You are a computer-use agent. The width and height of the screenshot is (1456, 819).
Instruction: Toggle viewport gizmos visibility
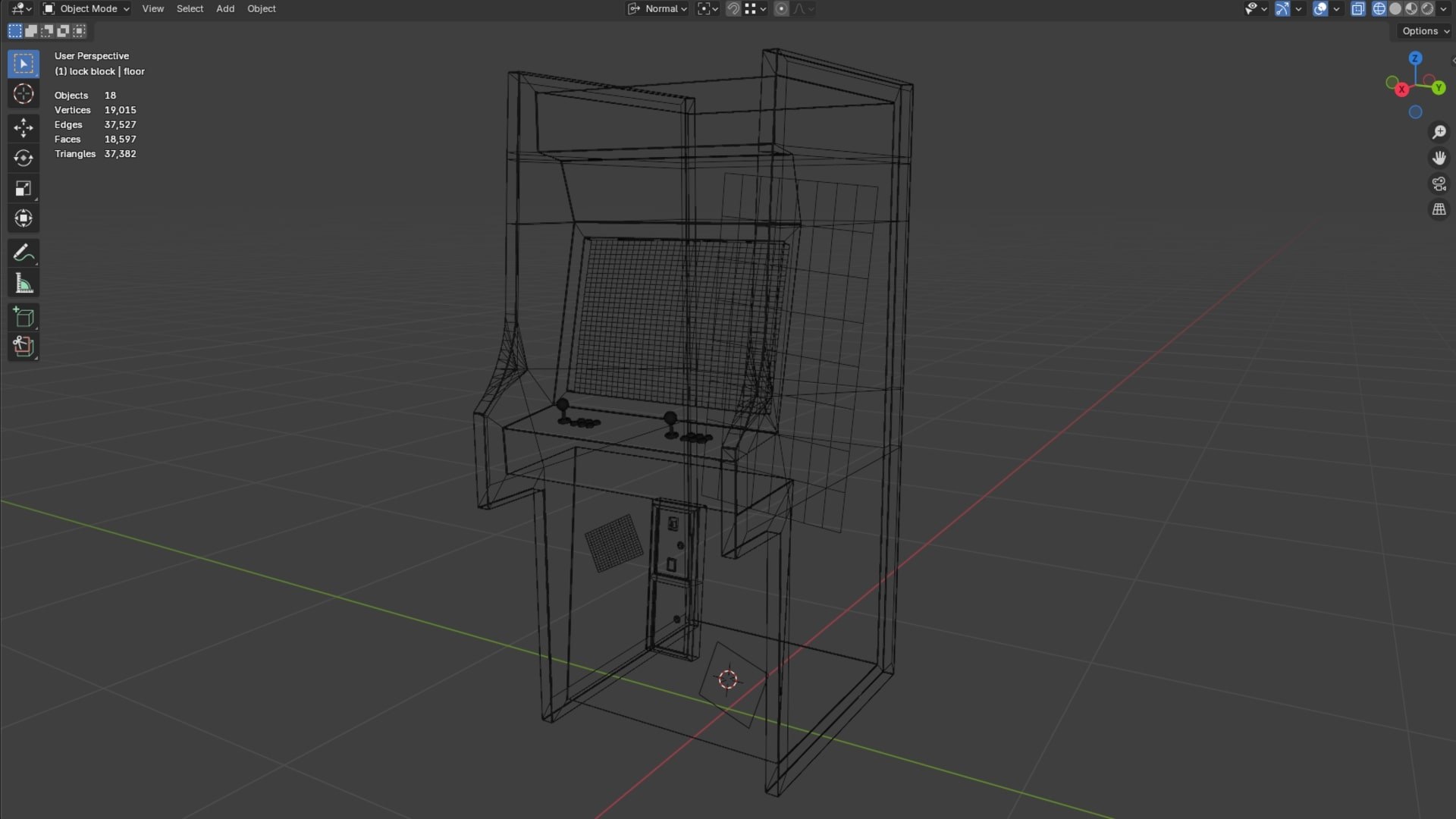coord(1282,9)
